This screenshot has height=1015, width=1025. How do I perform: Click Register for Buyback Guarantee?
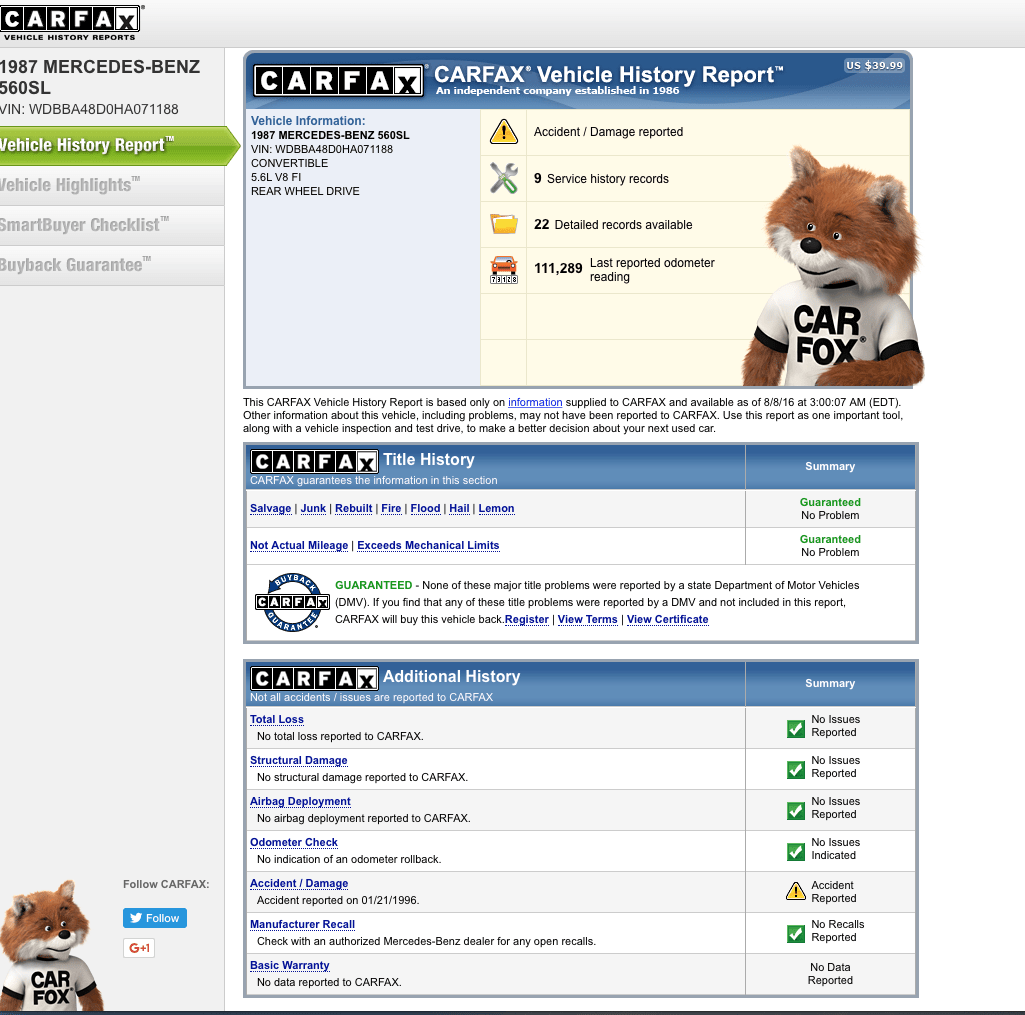527,620
